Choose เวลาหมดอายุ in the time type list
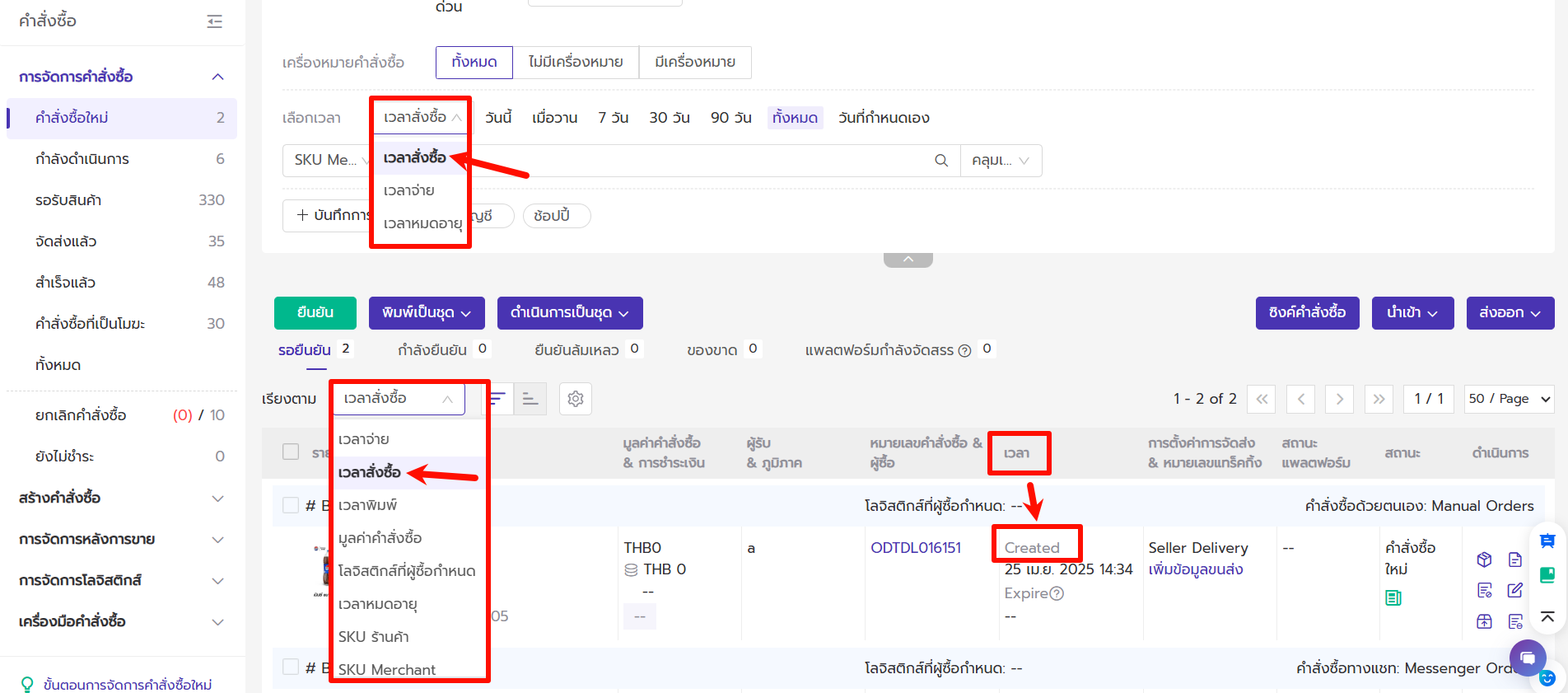 [x=421, y=223]
